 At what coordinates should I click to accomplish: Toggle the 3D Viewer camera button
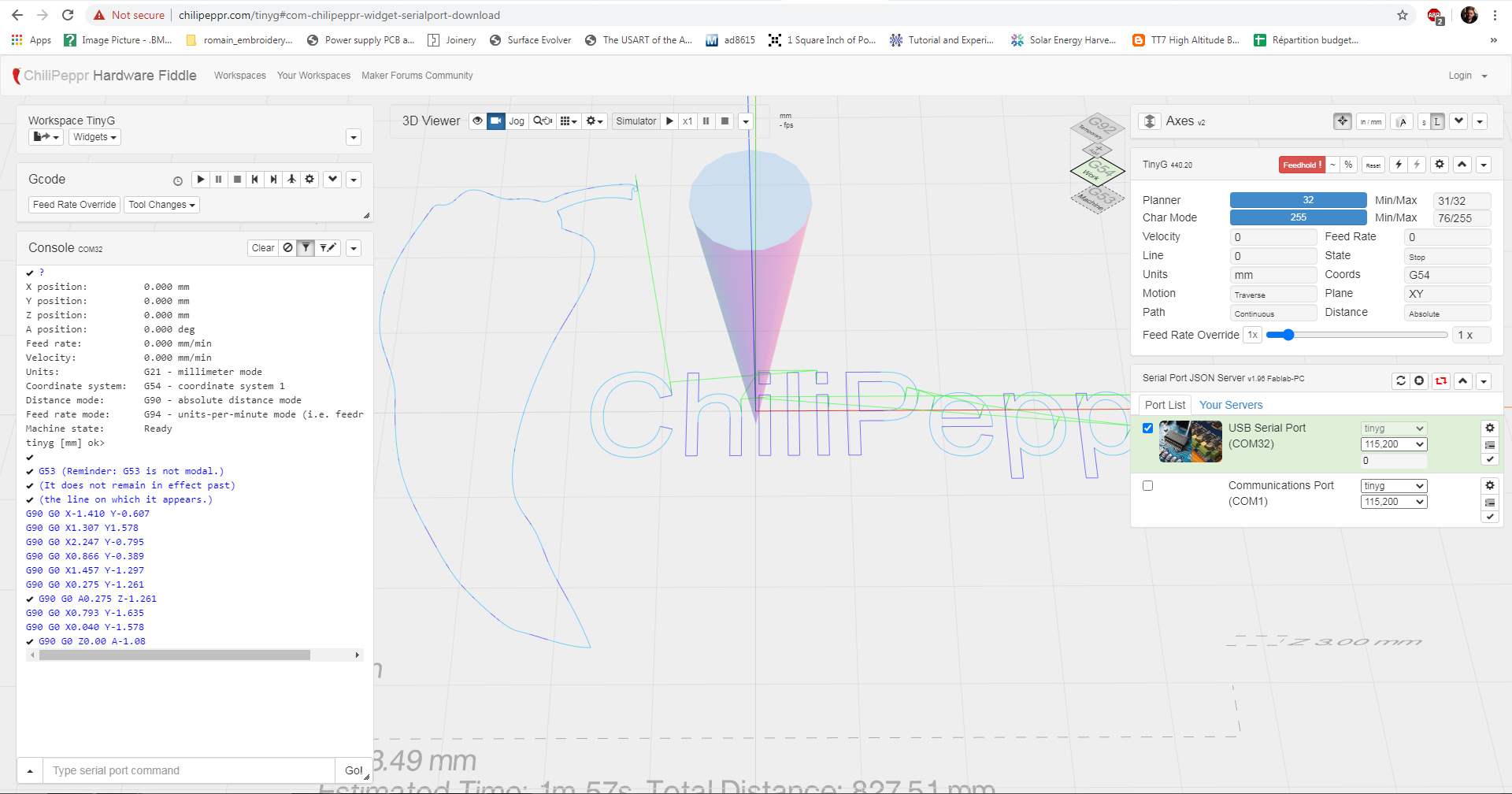pos(496,121)
